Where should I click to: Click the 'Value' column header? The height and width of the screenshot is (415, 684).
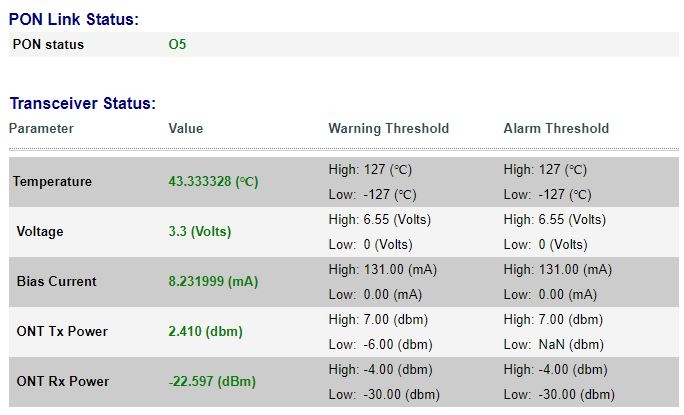point(185,129)
